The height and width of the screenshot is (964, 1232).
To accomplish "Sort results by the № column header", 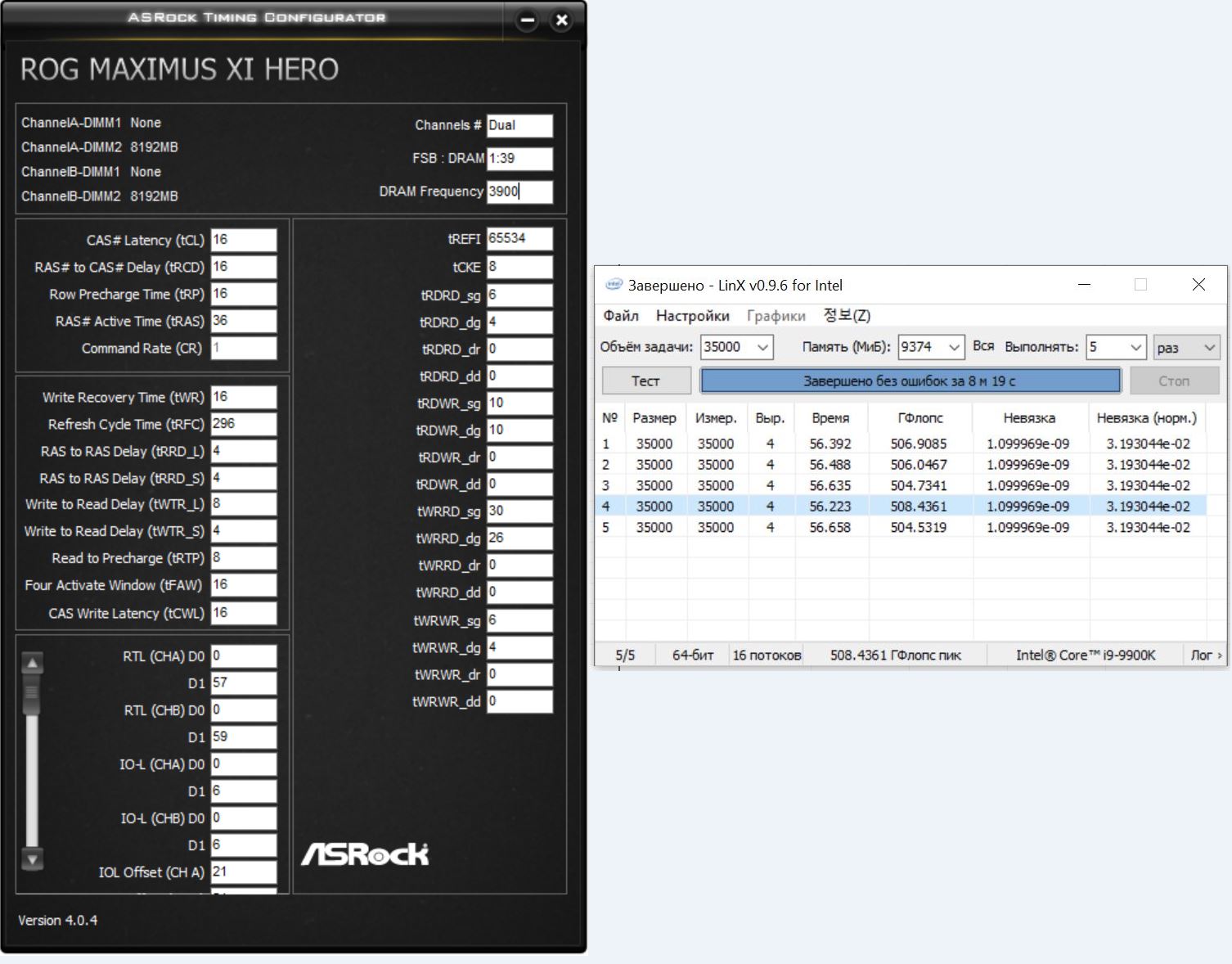I will pos(609,418).
